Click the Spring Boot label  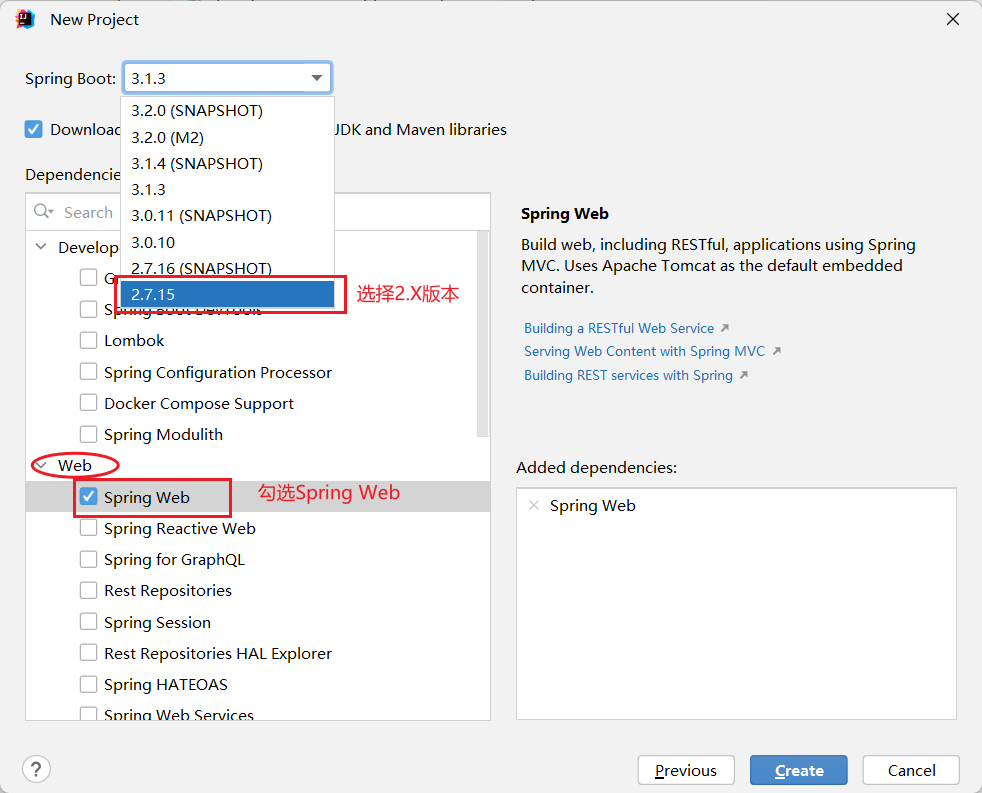[70, 79]
